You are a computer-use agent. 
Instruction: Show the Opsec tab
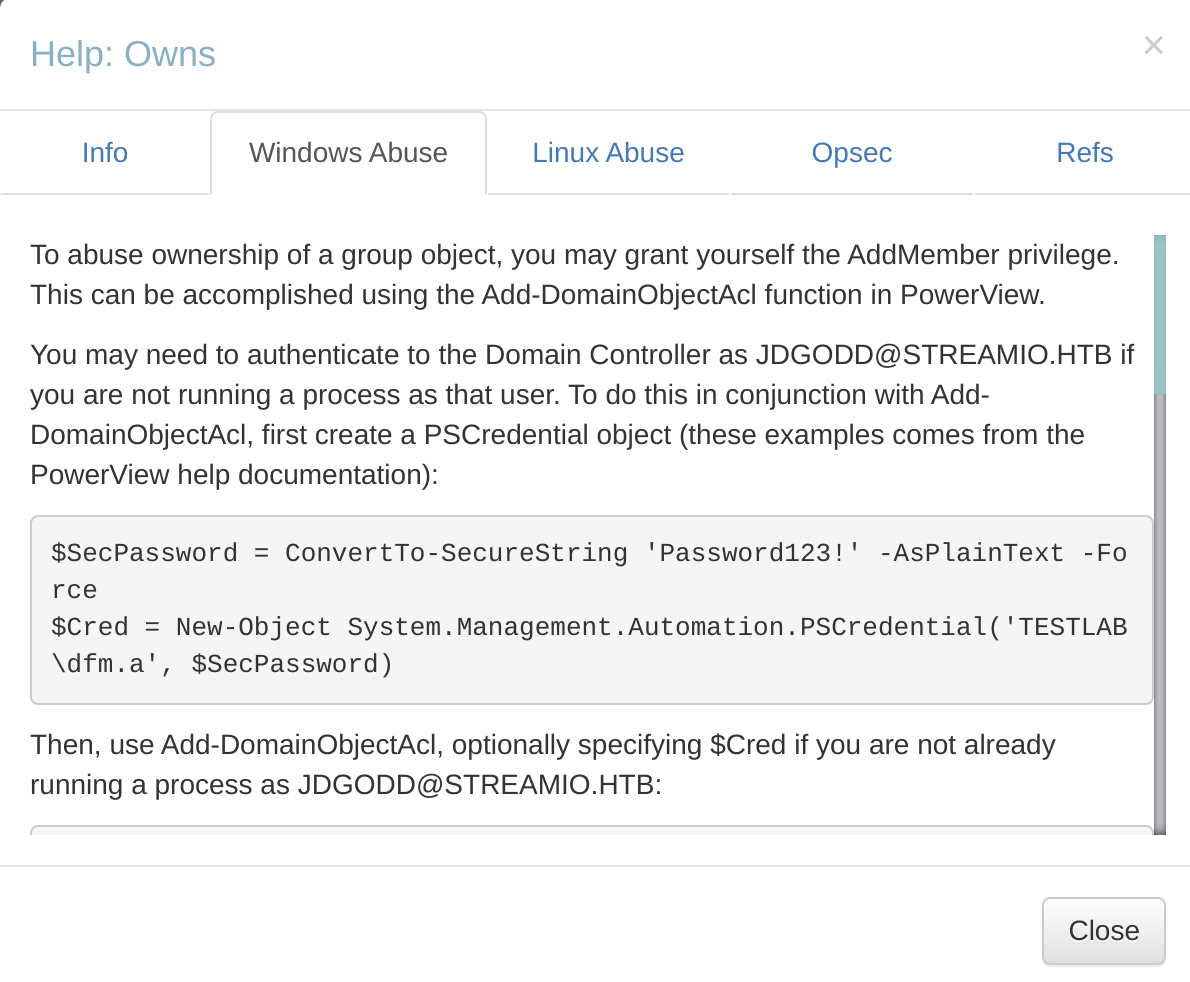coord(851,153)
